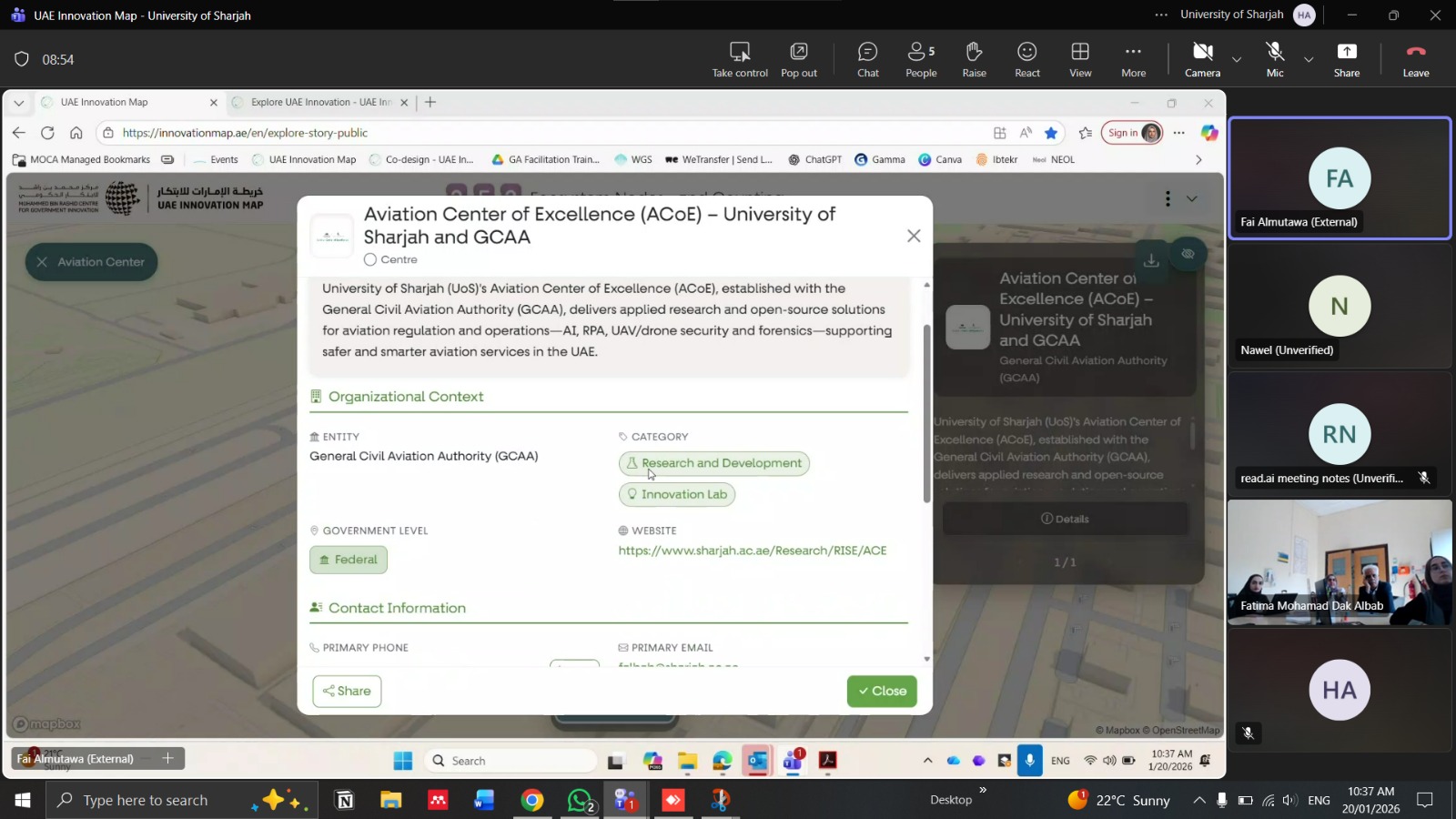
Task: Open the sharjah.ac.ae website link
Action: (752, 551)
